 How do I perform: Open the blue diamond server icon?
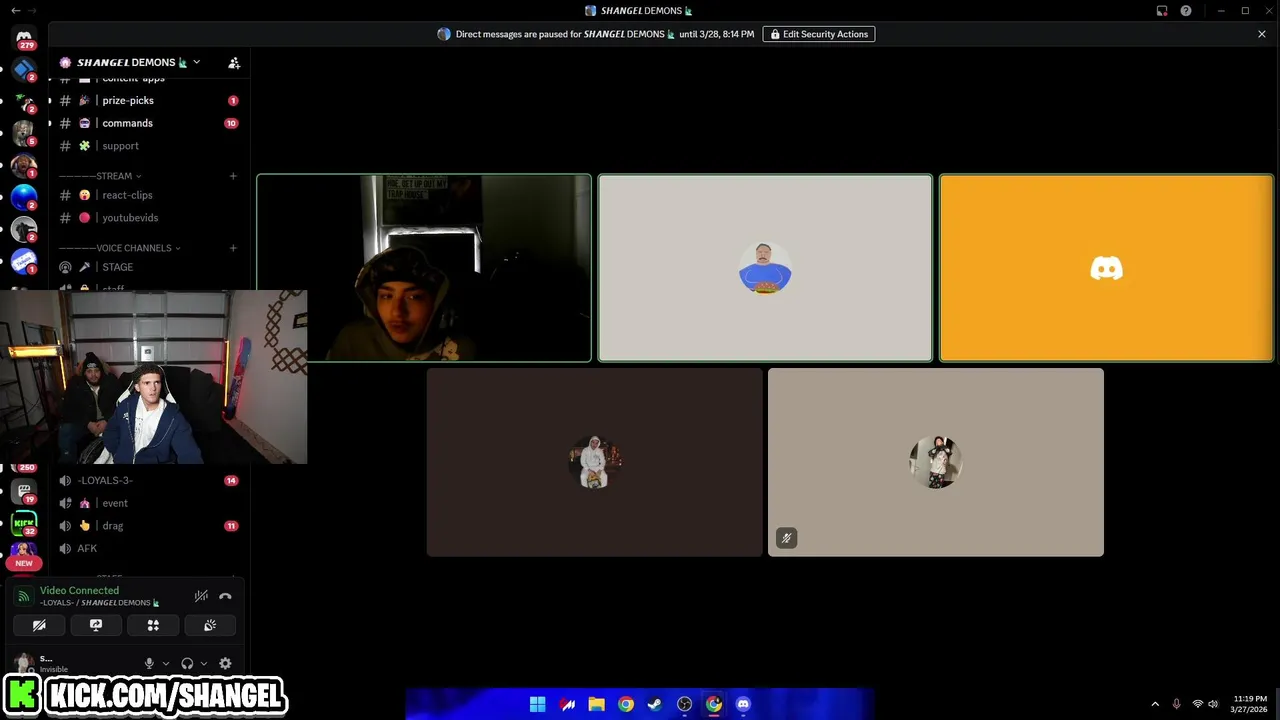click(x=24, y=69)
